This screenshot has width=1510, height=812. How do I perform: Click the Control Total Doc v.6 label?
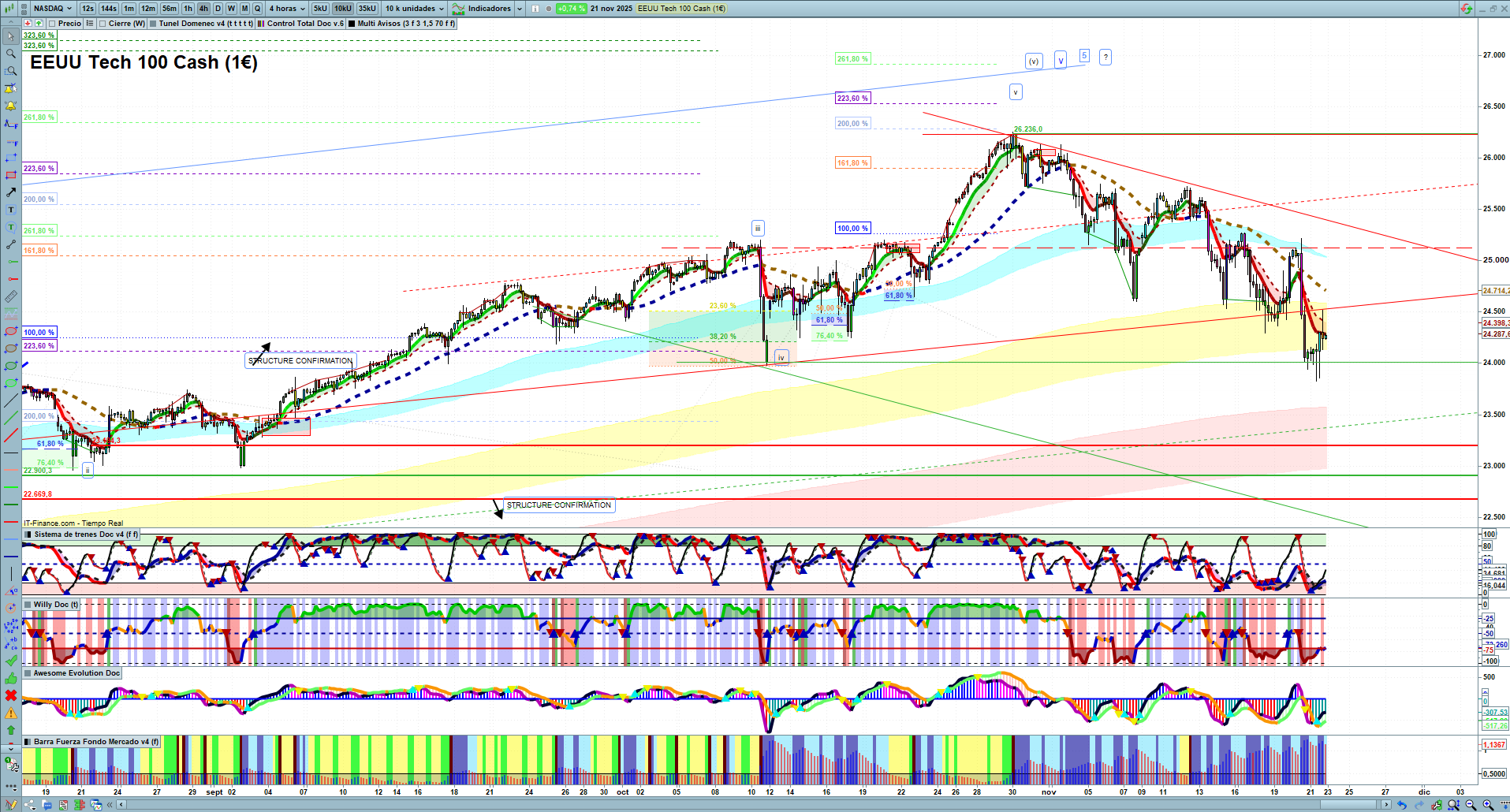click(x=305, y=24)
